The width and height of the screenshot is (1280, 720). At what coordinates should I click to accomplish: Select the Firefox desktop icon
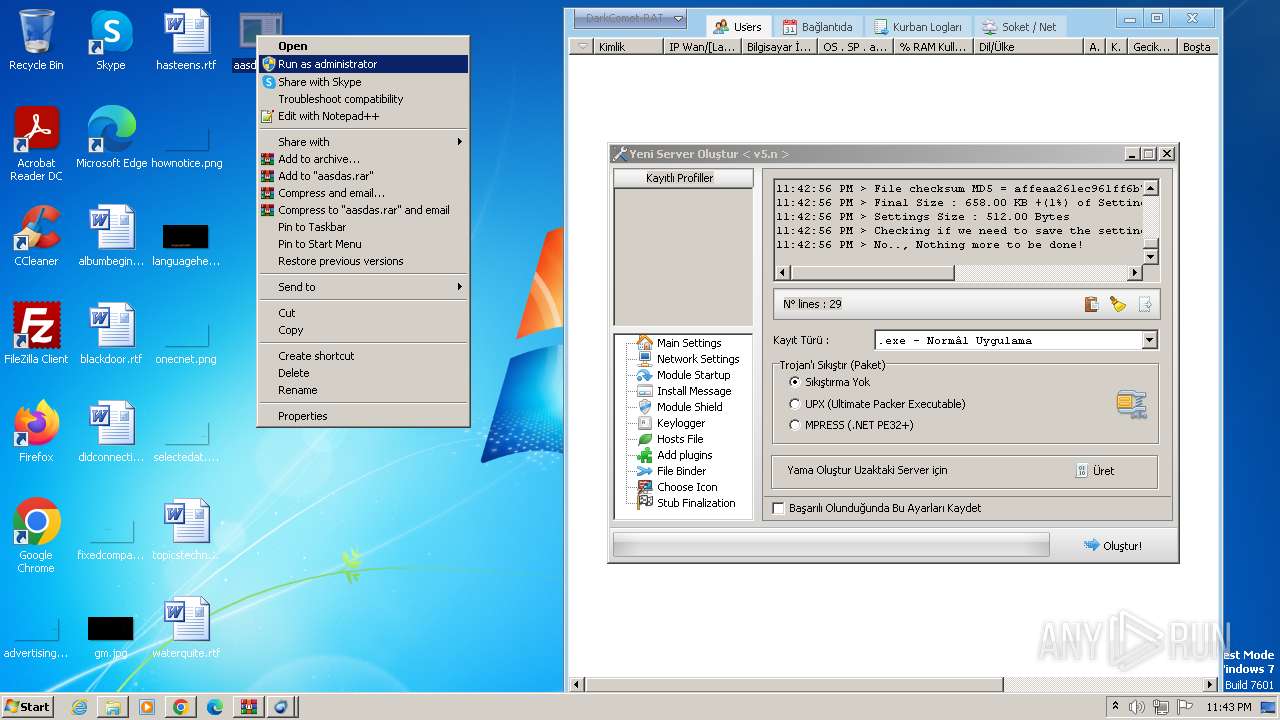(36, 432)
